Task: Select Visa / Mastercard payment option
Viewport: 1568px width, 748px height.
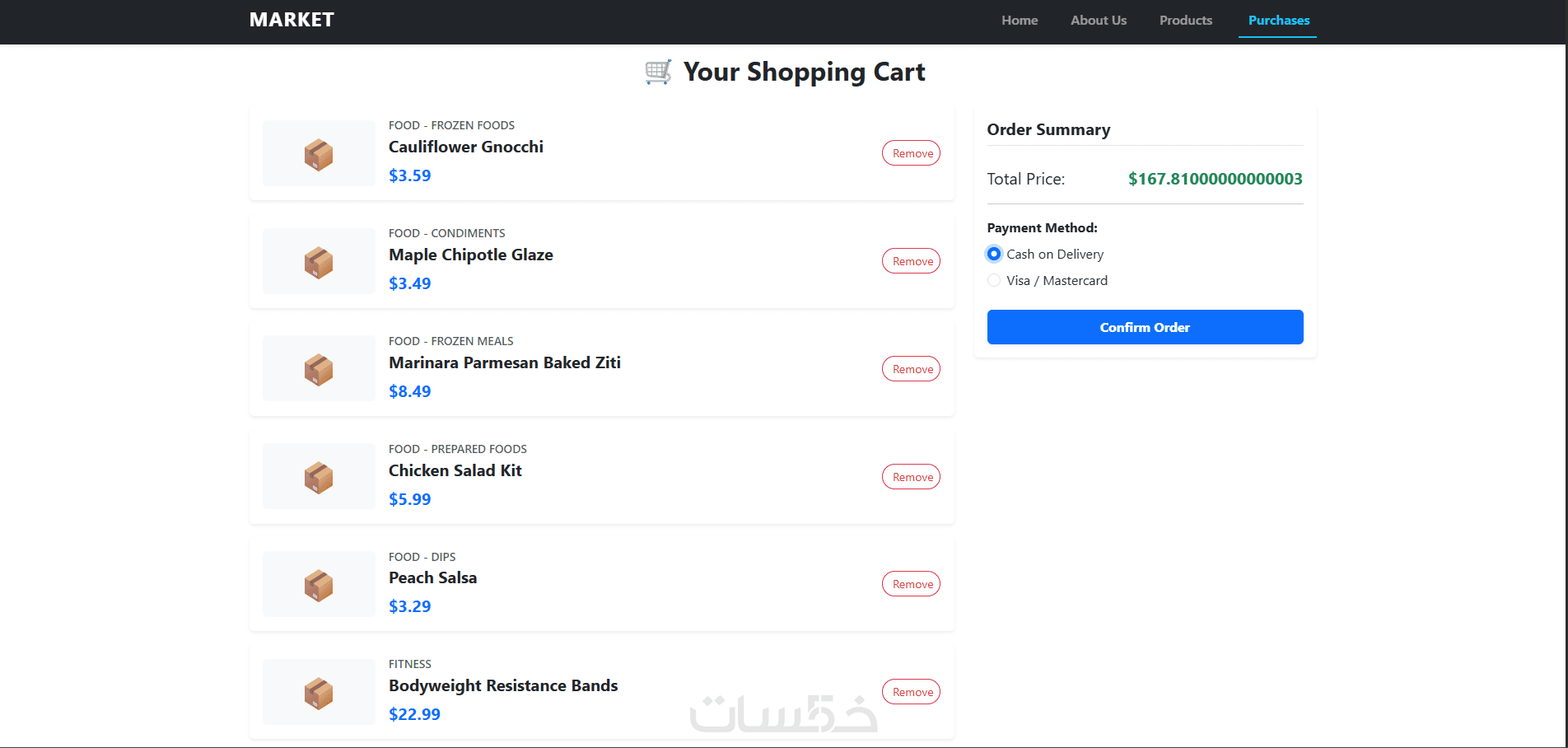Action: [x=994, y=280]
